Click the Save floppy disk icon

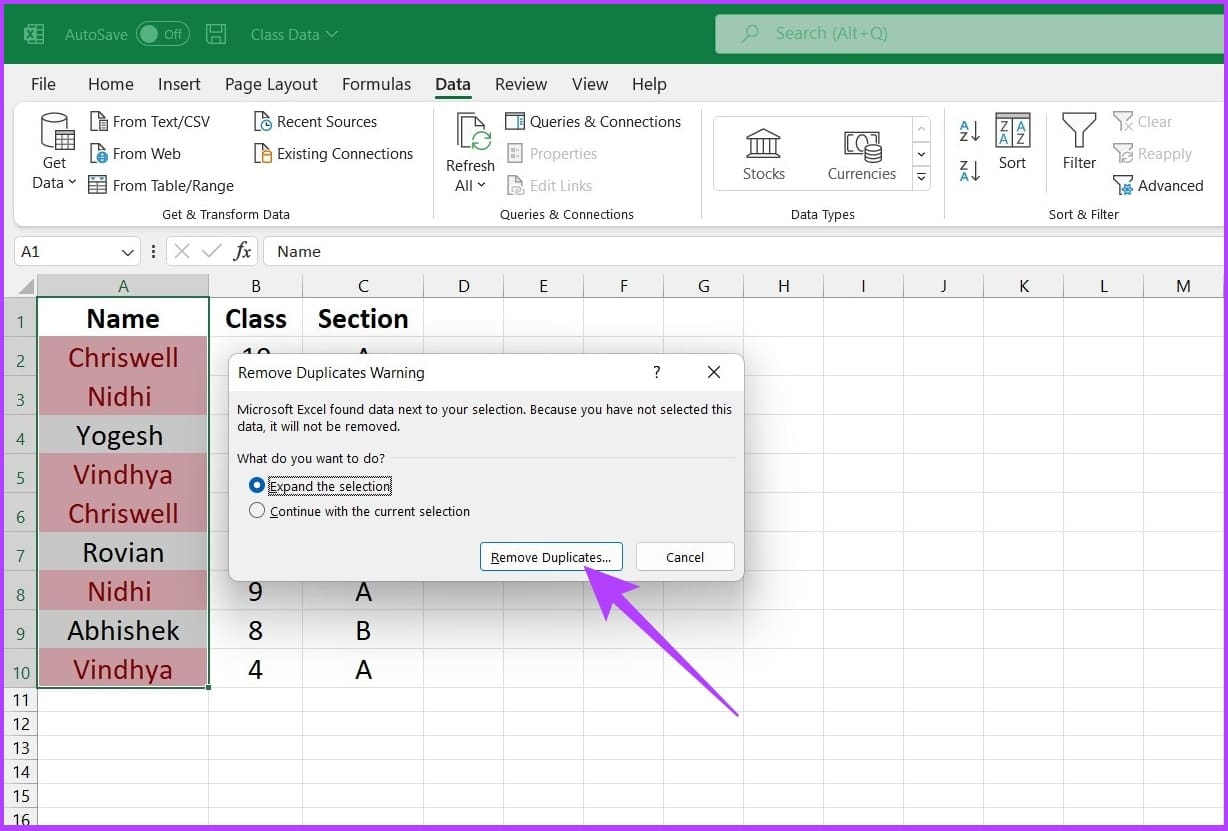coord(216,34)
